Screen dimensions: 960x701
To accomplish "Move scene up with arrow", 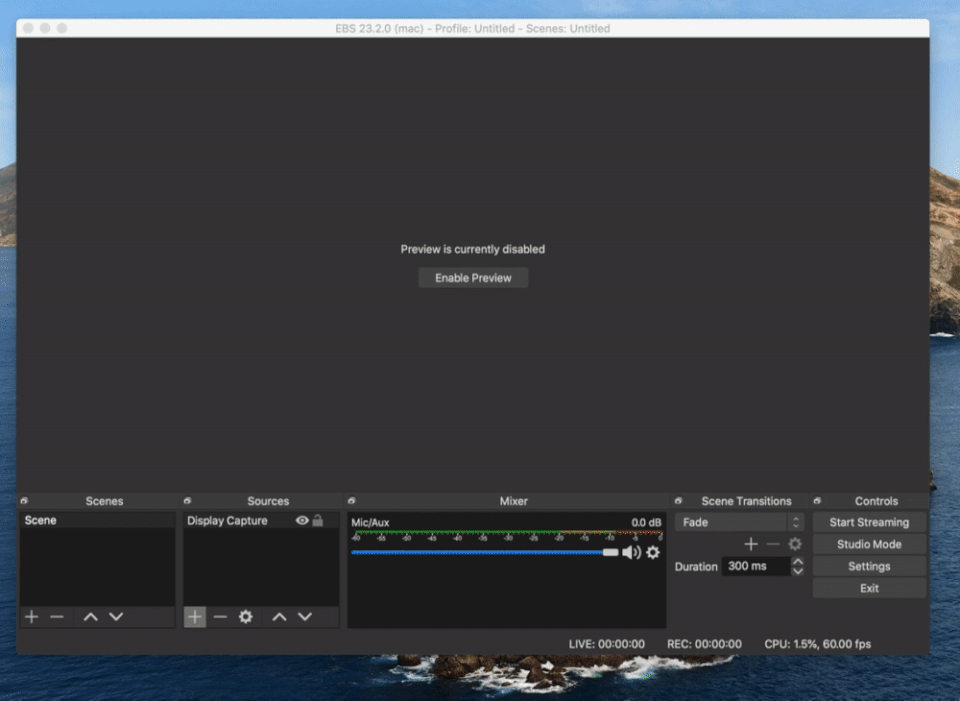I will 91,617.
